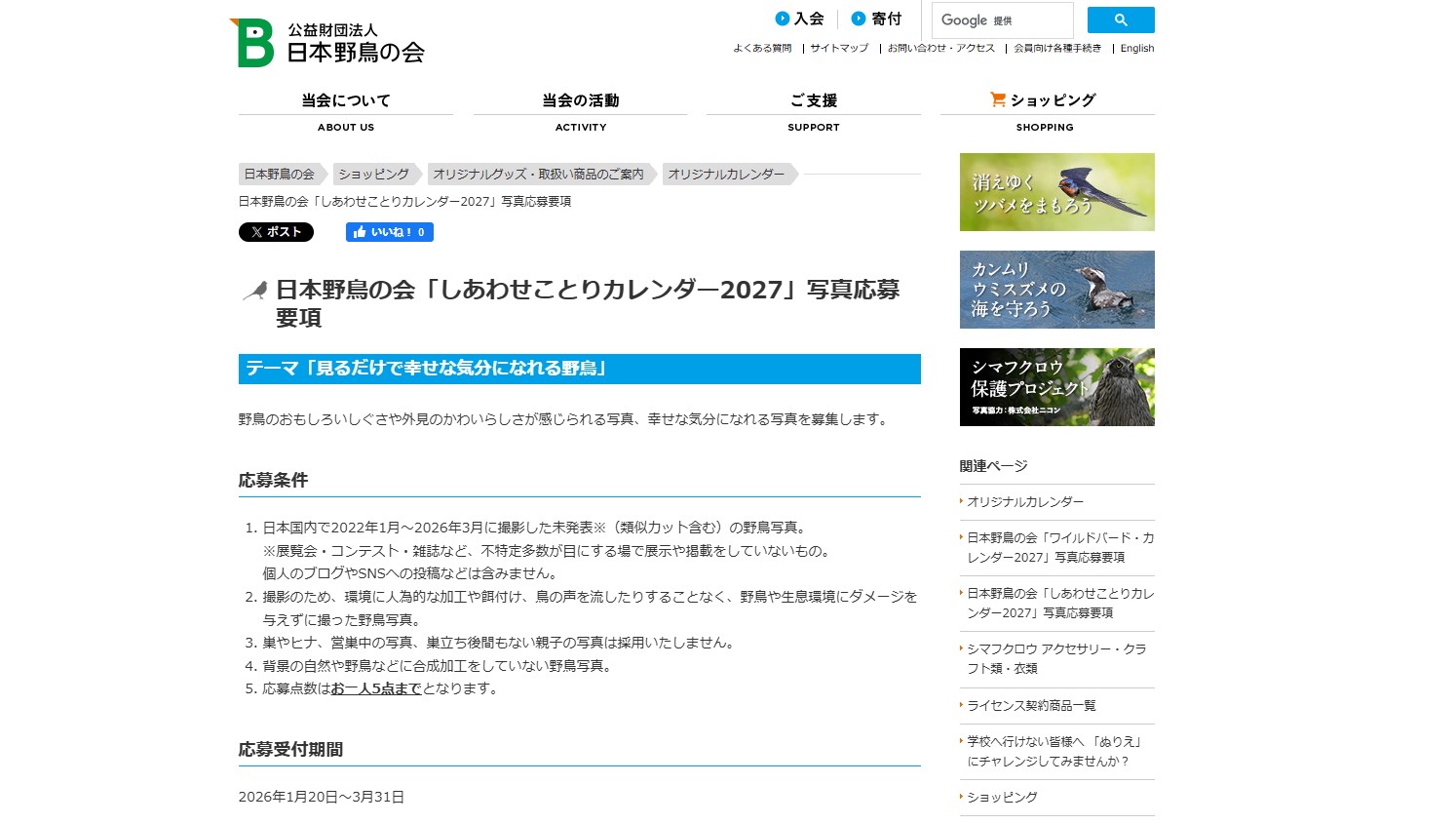Click the blue magnifier search button
1456x824 pixels.
point(1120,20)
